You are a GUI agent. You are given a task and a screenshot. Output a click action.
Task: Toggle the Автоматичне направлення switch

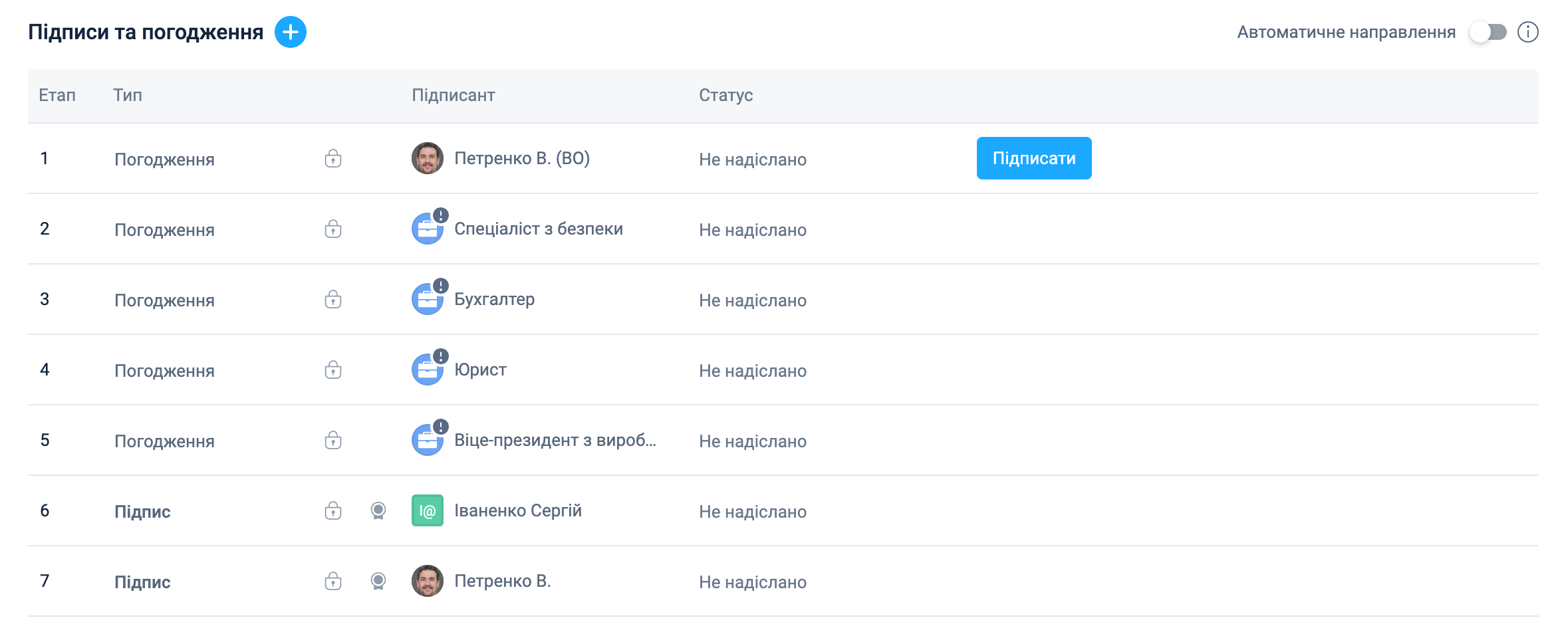pyautogui.click(x=1488, y=32)
